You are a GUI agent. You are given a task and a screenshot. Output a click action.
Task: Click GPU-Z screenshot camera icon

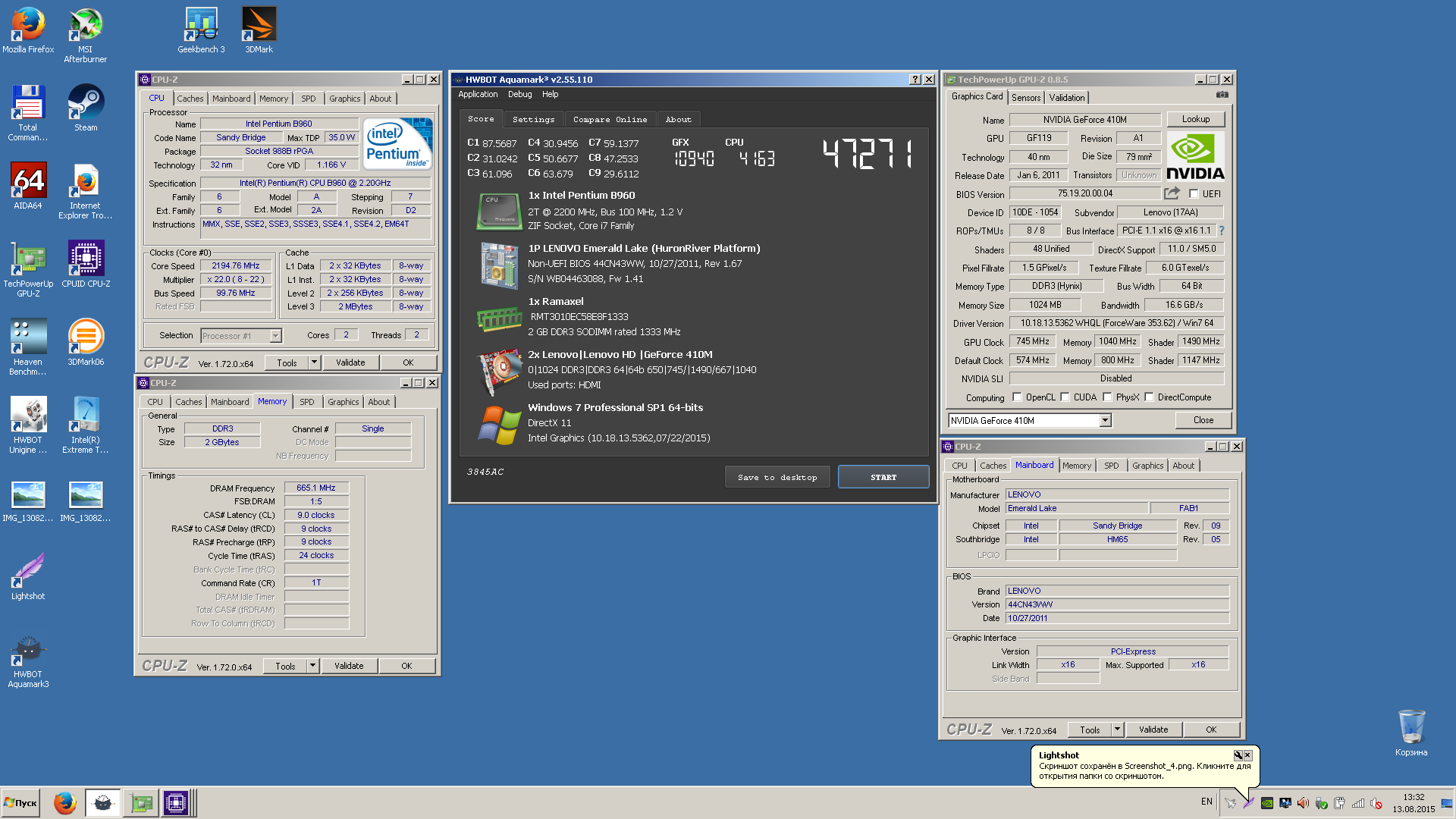click(1222, 96)
